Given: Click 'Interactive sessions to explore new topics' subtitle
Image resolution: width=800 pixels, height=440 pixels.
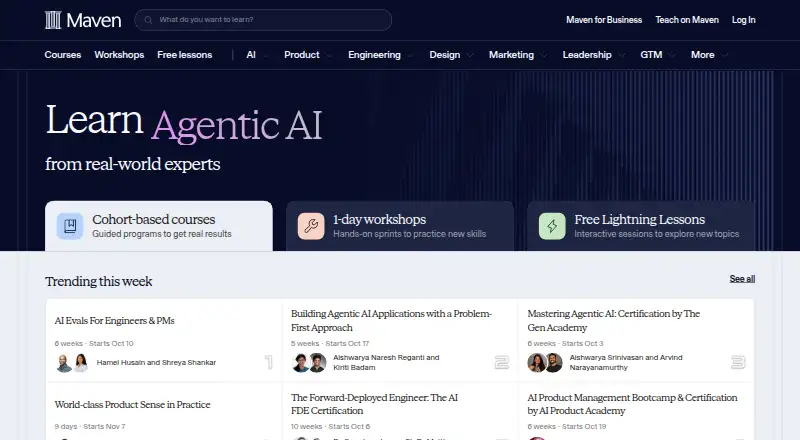Looking at the screenshot, I should point(657,234).
